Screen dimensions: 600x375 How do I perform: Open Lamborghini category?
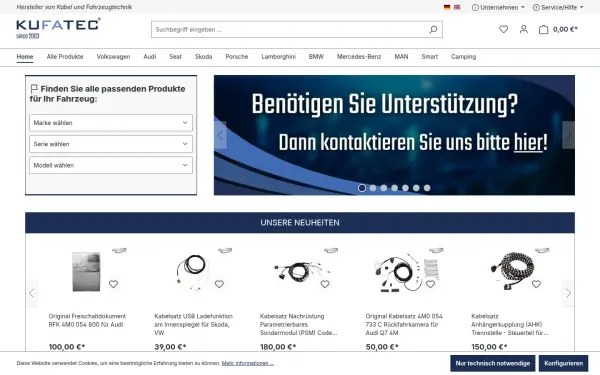[279, 57]
